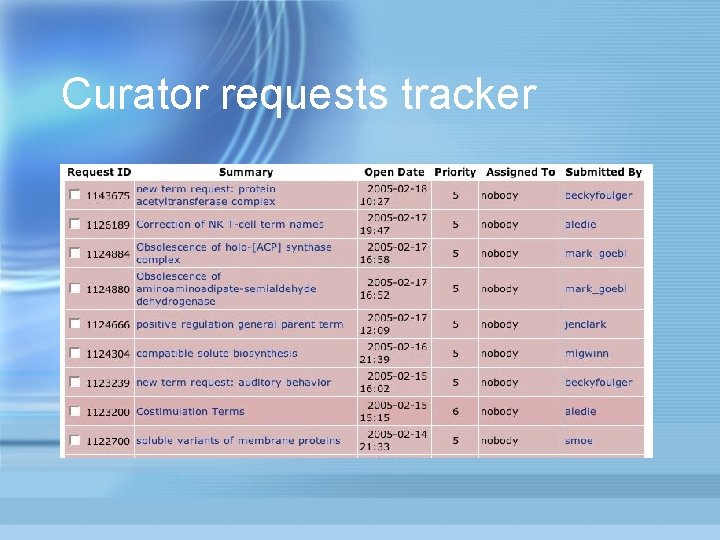Select request ID number 1122700
Viewport: 720px width, 540px height.
pyautogui.click(x=108, y=441)
